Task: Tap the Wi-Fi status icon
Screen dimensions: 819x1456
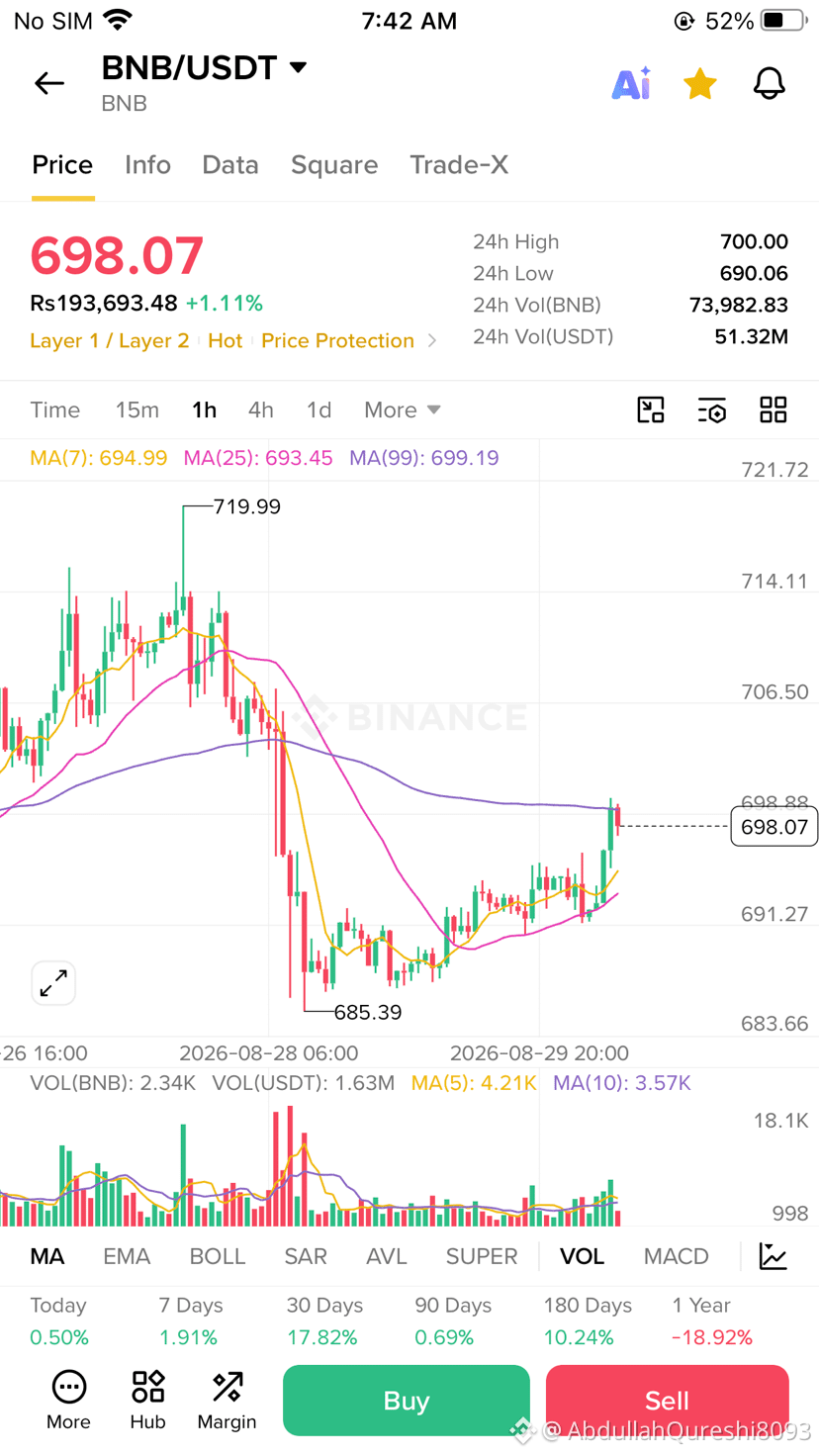Action: (x=119, y=20)
